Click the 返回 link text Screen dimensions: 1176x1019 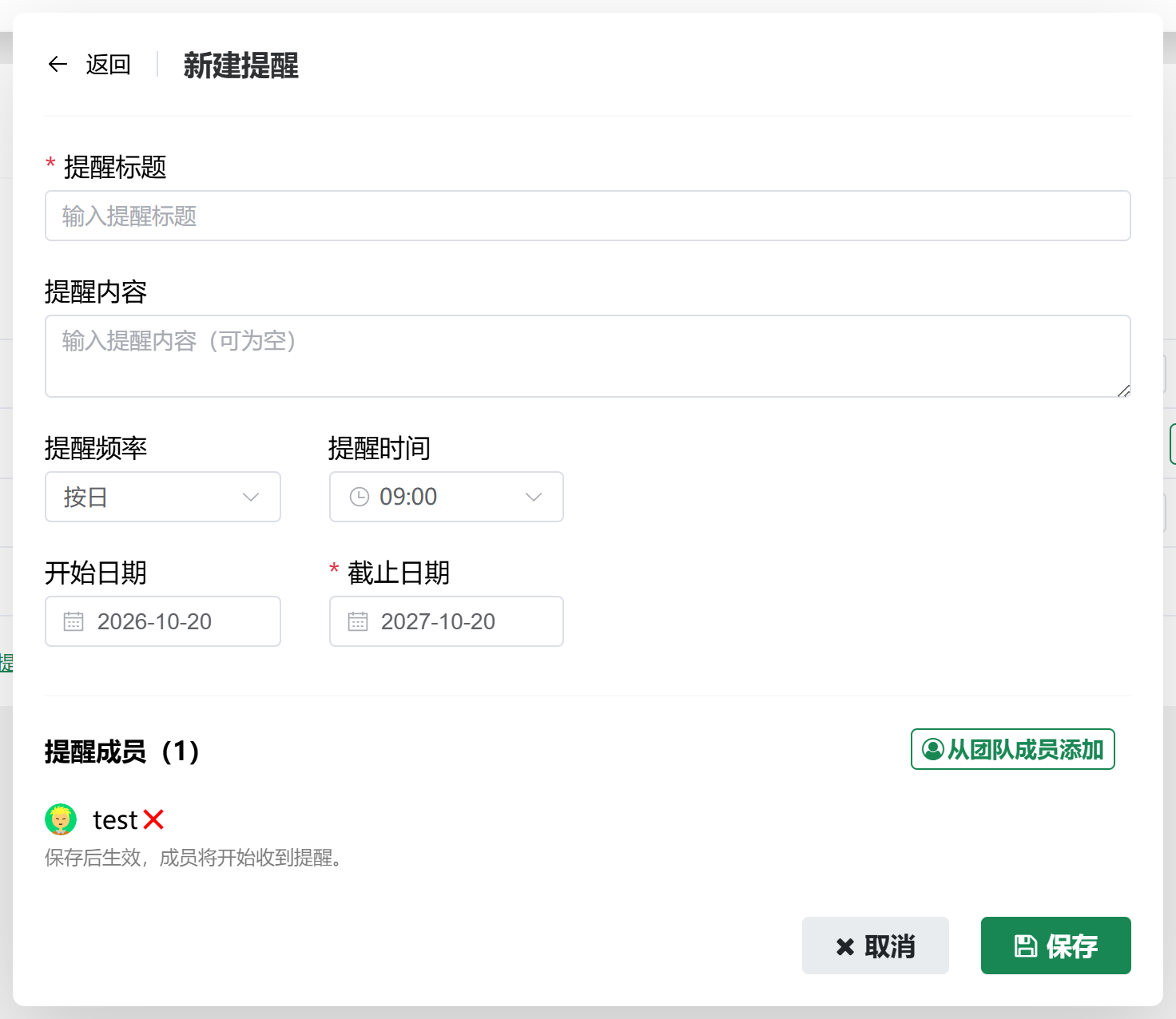108,64
